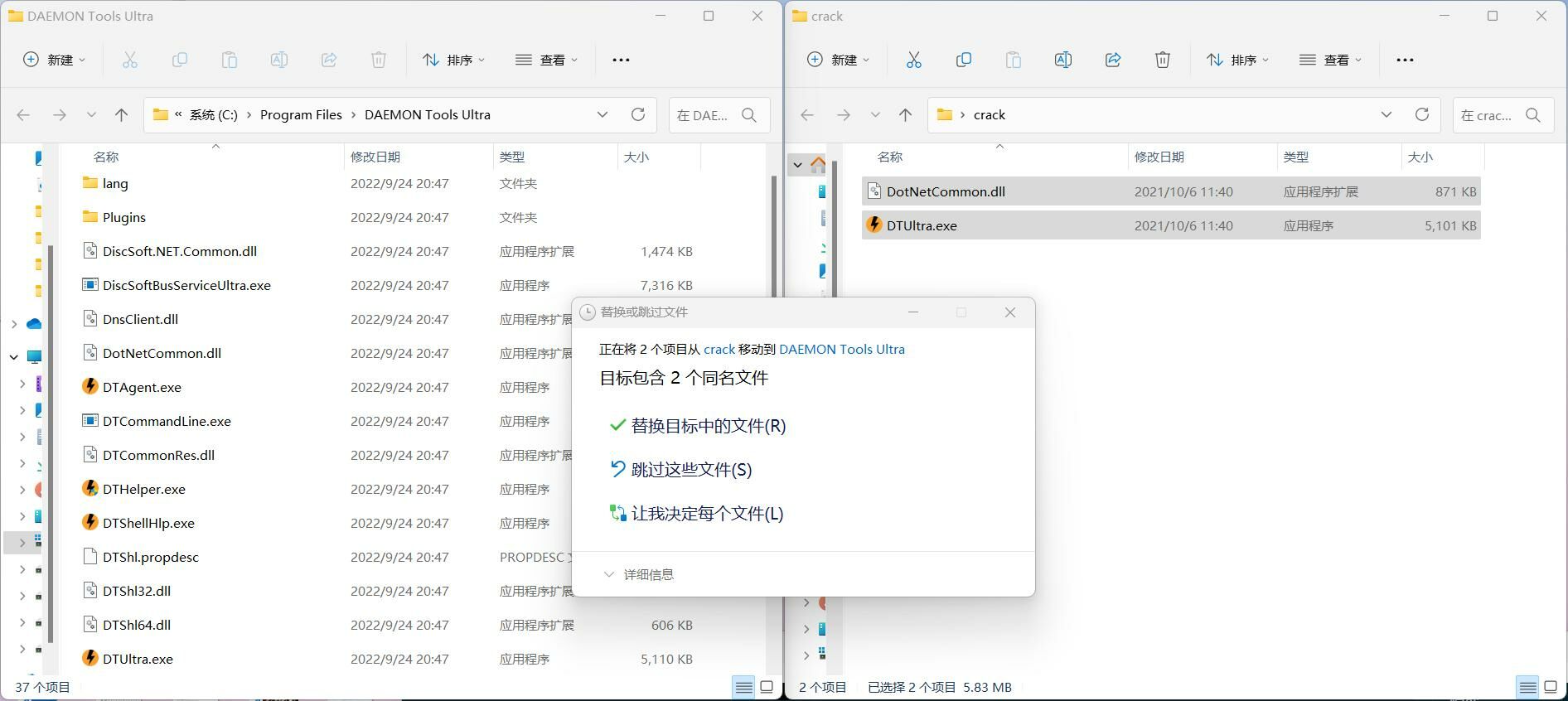
Task: Open the 查看 dropdown in crack window
Action: click(x=1330, y=60)
